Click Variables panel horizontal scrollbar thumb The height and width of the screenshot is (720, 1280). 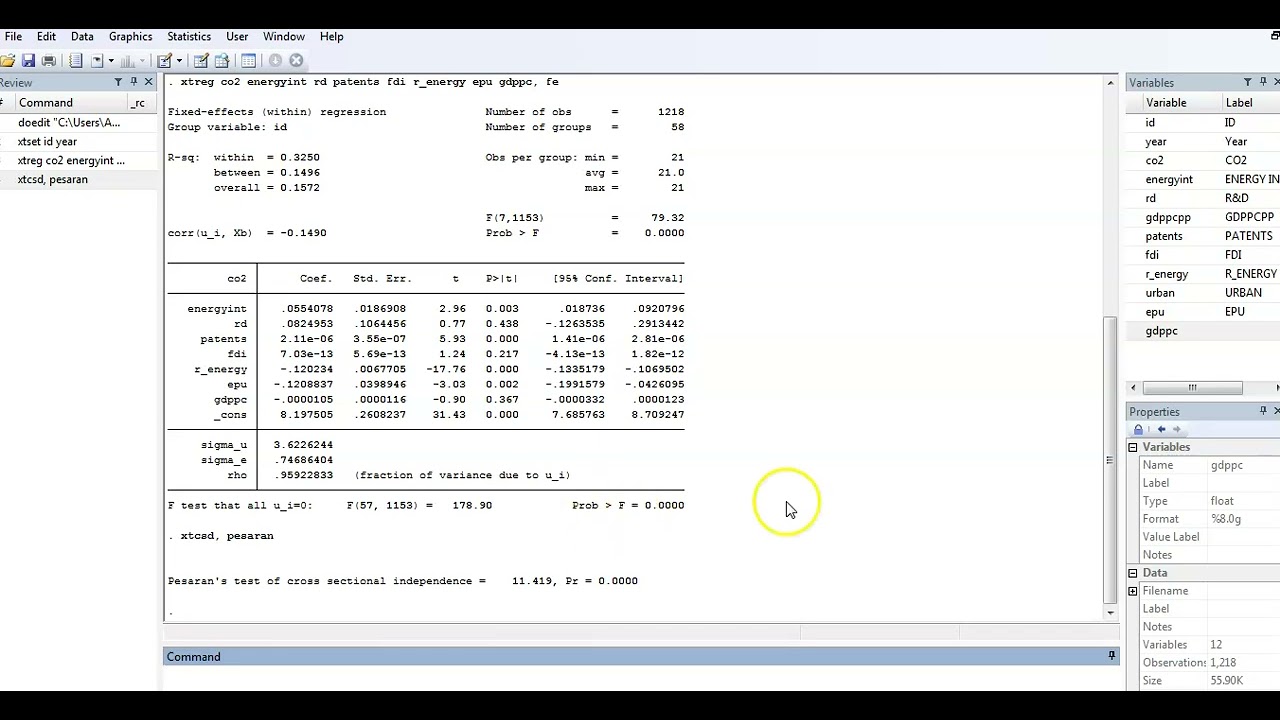[1192, 388]
